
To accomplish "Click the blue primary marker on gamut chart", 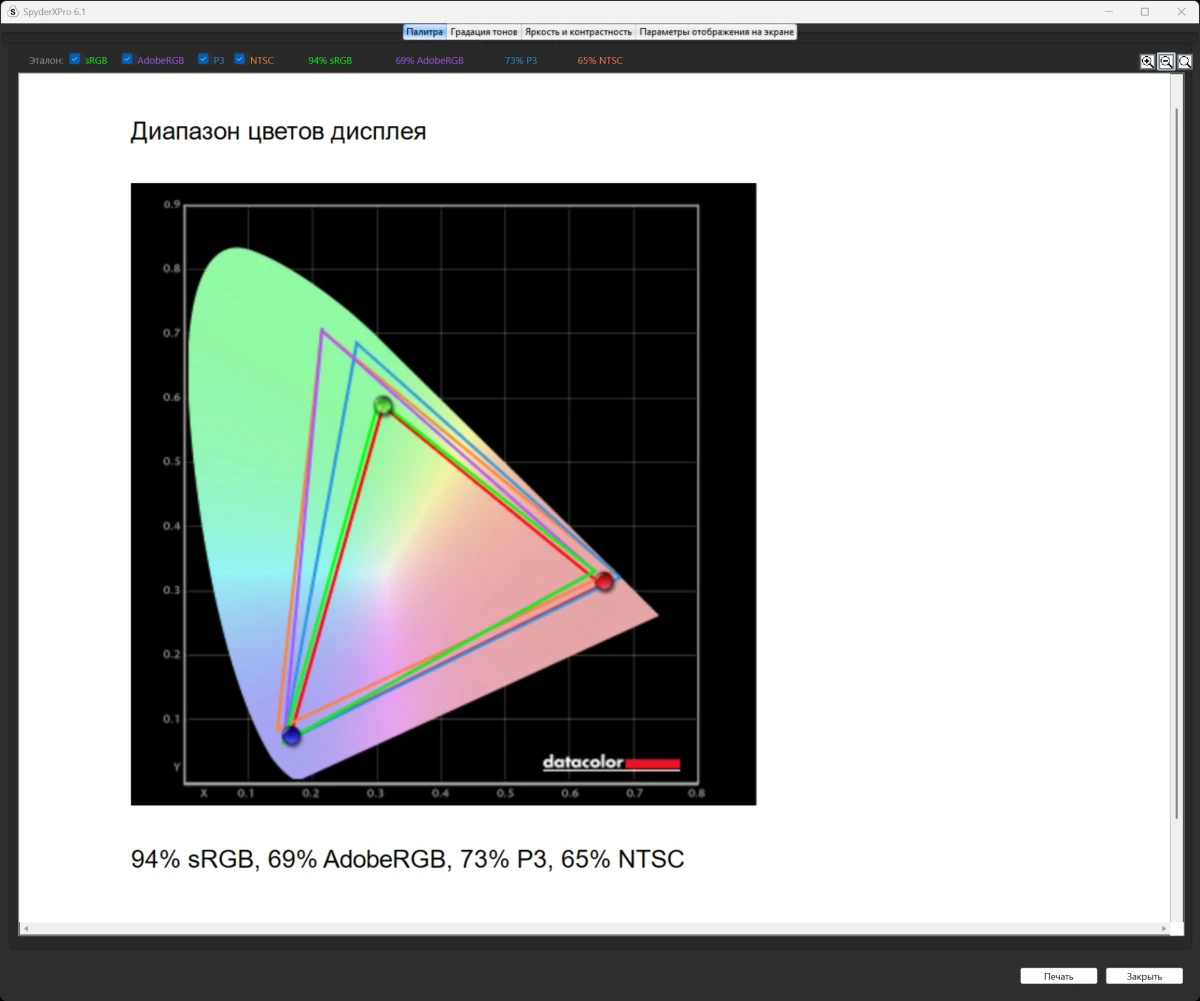I will 291,736.
